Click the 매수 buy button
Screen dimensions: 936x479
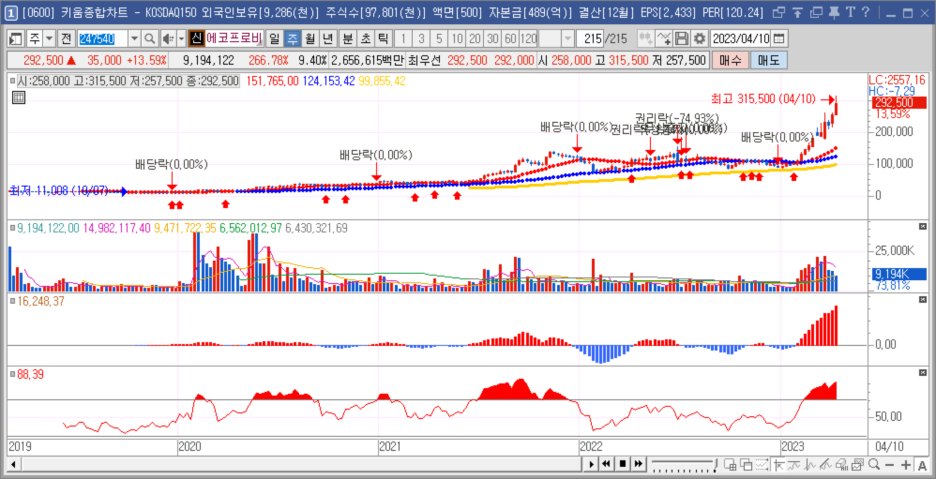[x=730, y=60]
